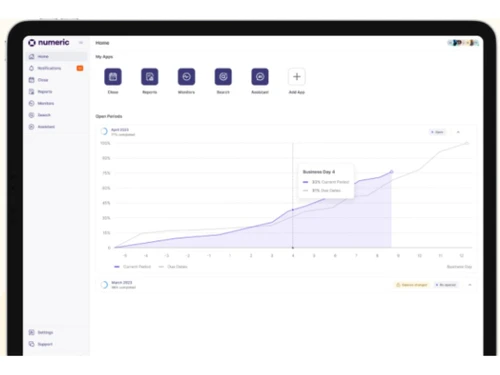Click the Re-opened status badge on March 2023
Viewport: 500px width, 375px height.
click(x=446, y=285)
